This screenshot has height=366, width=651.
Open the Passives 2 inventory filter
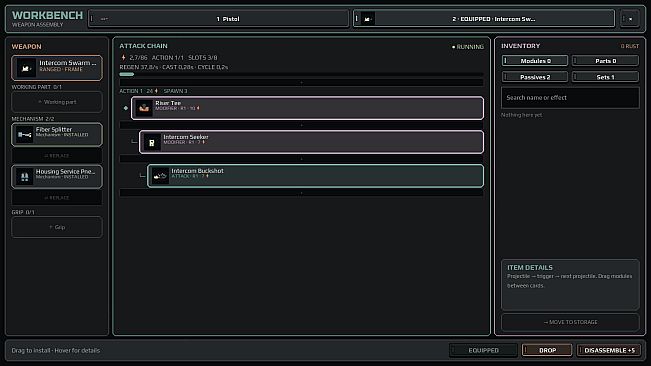535,77
